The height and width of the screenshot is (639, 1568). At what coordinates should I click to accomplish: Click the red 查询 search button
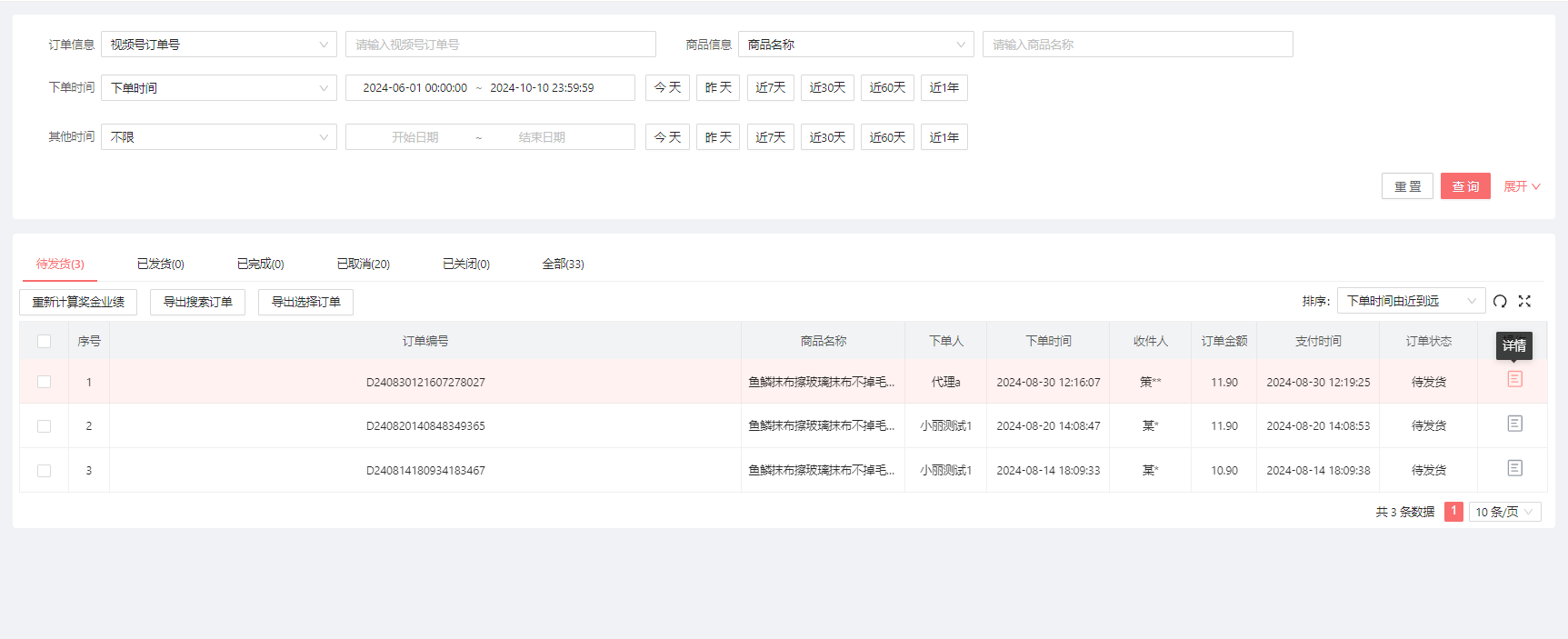(x=1464, y=186)
